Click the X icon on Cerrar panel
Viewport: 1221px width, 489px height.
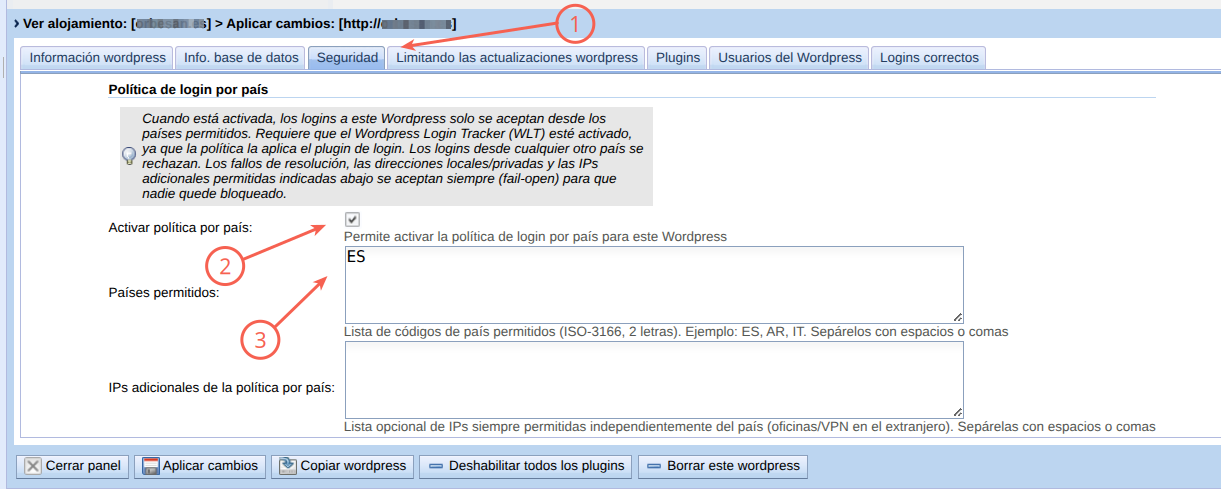point(32,466)
